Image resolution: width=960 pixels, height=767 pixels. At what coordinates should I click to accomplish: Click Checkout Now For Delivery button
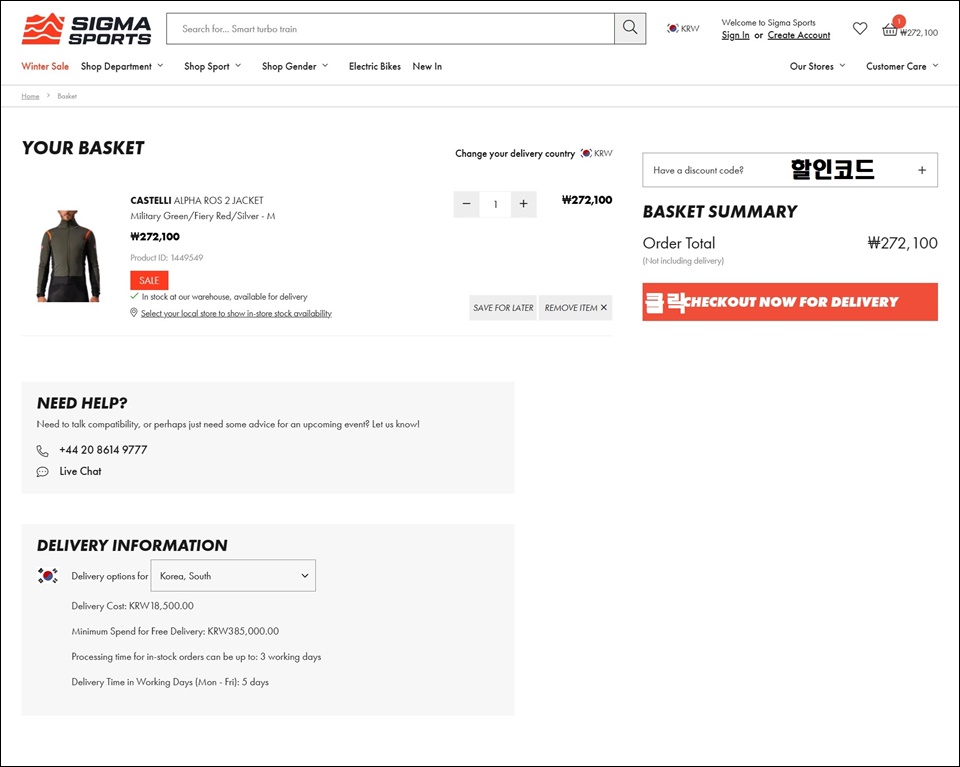[x=790, y=302]
